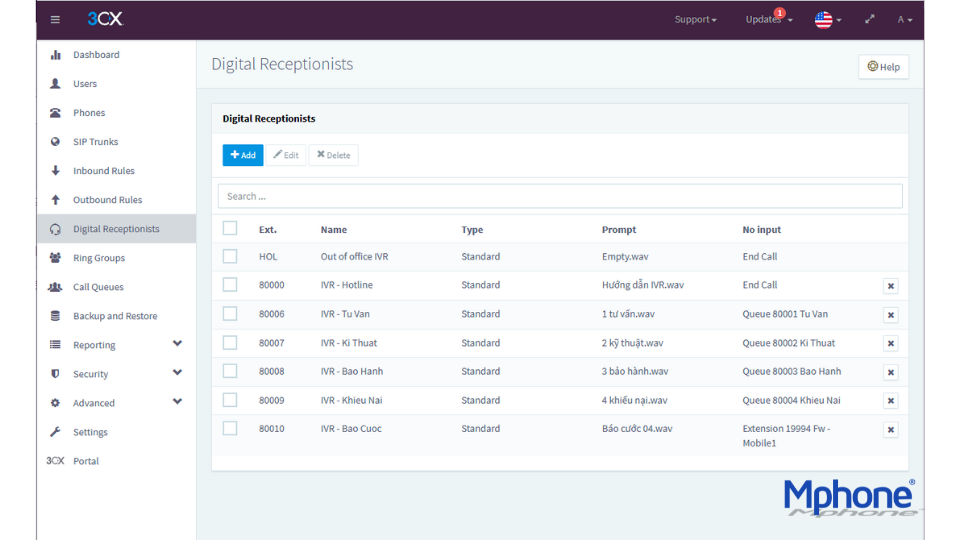Click the 3CX Portal icon
This screenshot has width=960, height=540.
55,461
